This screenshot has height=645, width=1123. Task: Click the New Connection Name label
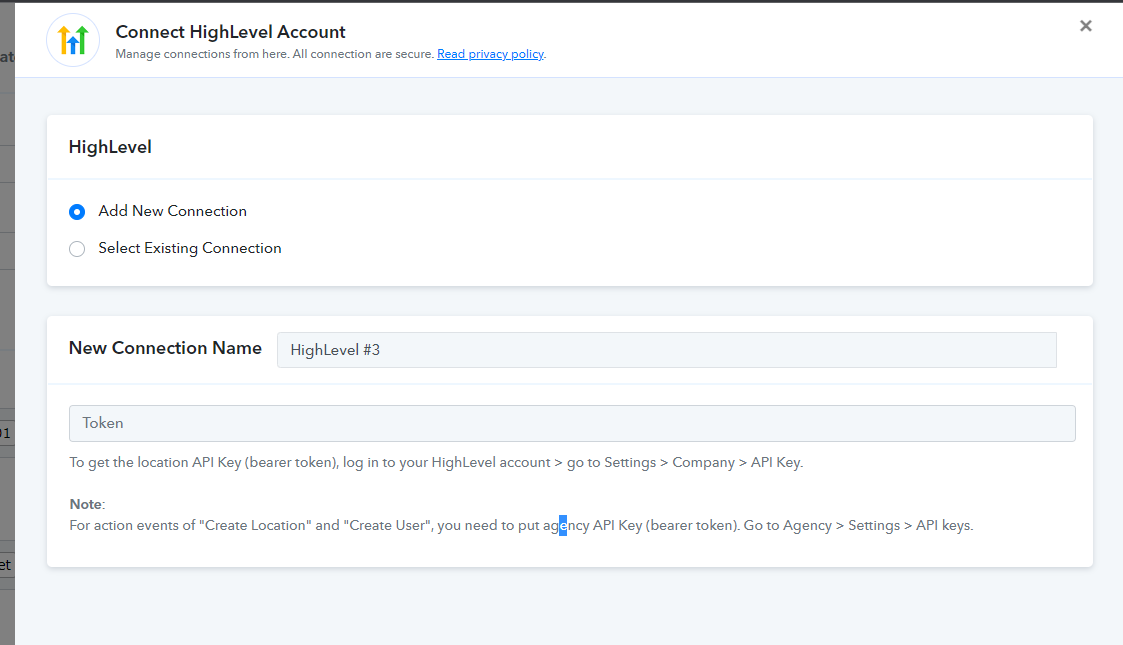pyautogui.click(x=165, y=348)
